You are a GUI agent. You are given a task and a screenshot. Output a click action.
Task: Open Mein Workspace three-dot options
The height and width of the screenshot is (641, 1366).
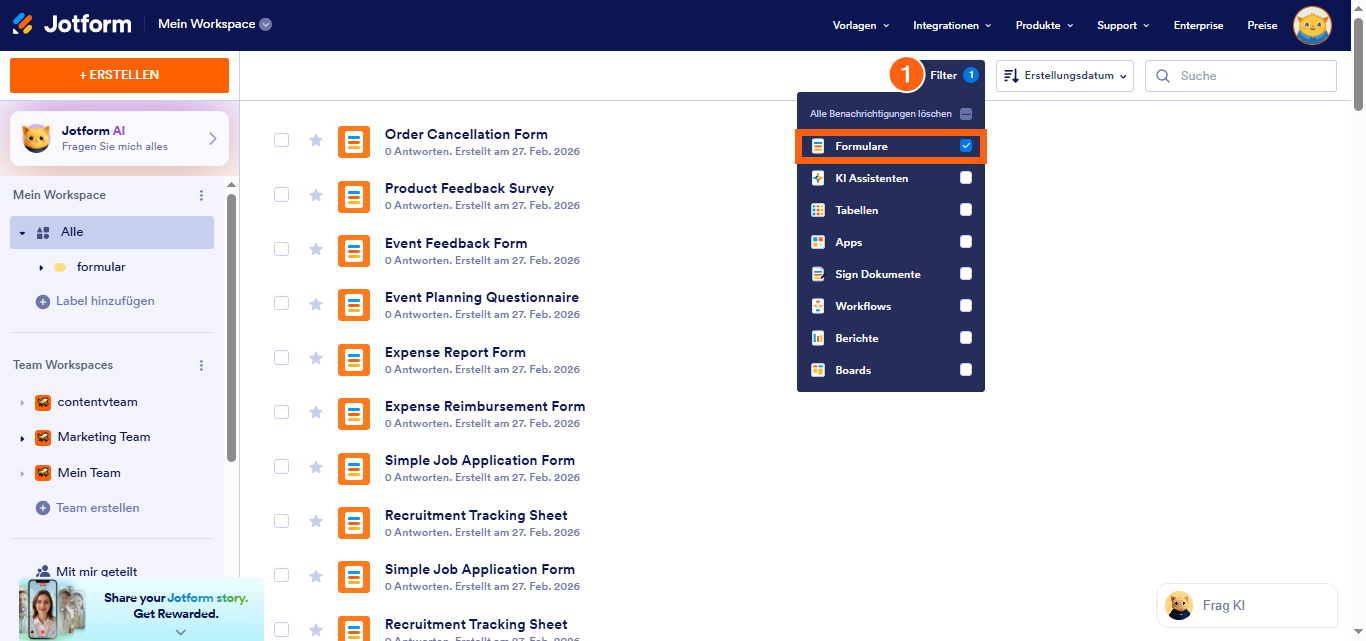click(x=201, y=195)
